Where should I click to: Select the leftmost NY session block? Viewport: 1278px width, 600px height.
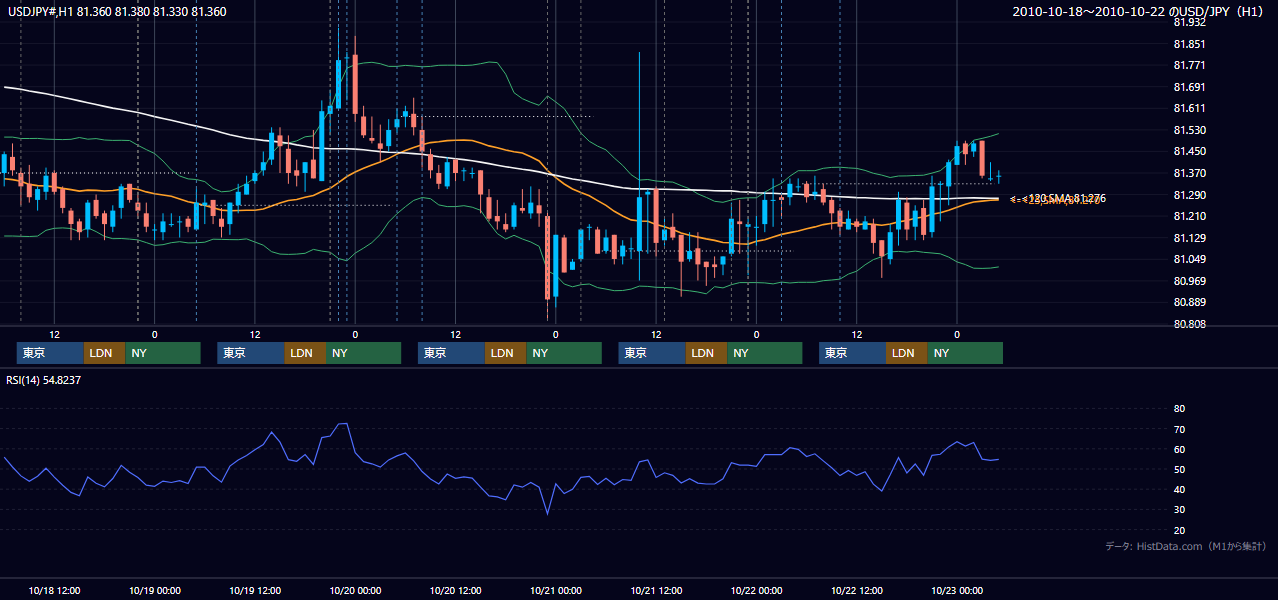[163, 353]
